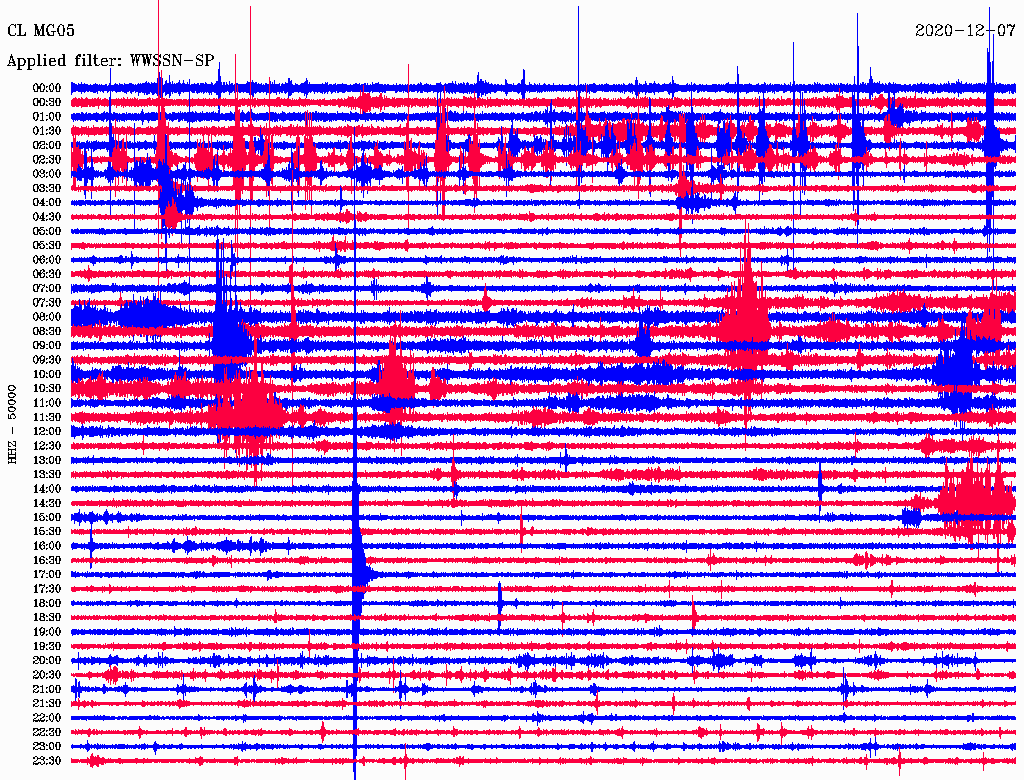This screenshot has height=780, width=1024.
Task: Select the 23:00 time label
Action: [46, 746]
